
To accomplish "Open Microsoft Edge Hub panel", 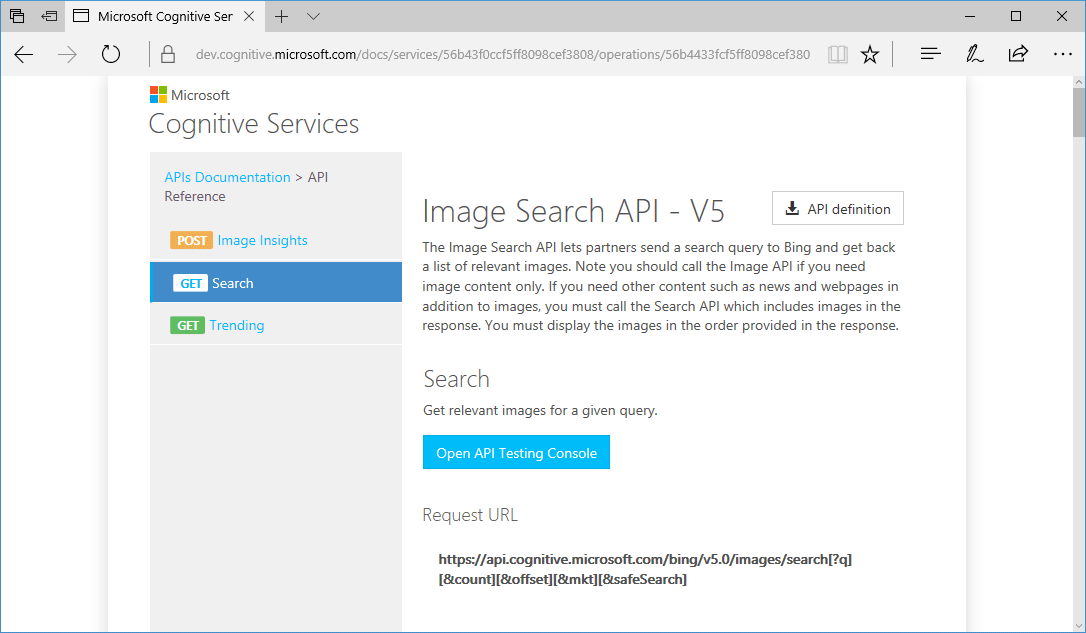I will (x=930, y=54).
